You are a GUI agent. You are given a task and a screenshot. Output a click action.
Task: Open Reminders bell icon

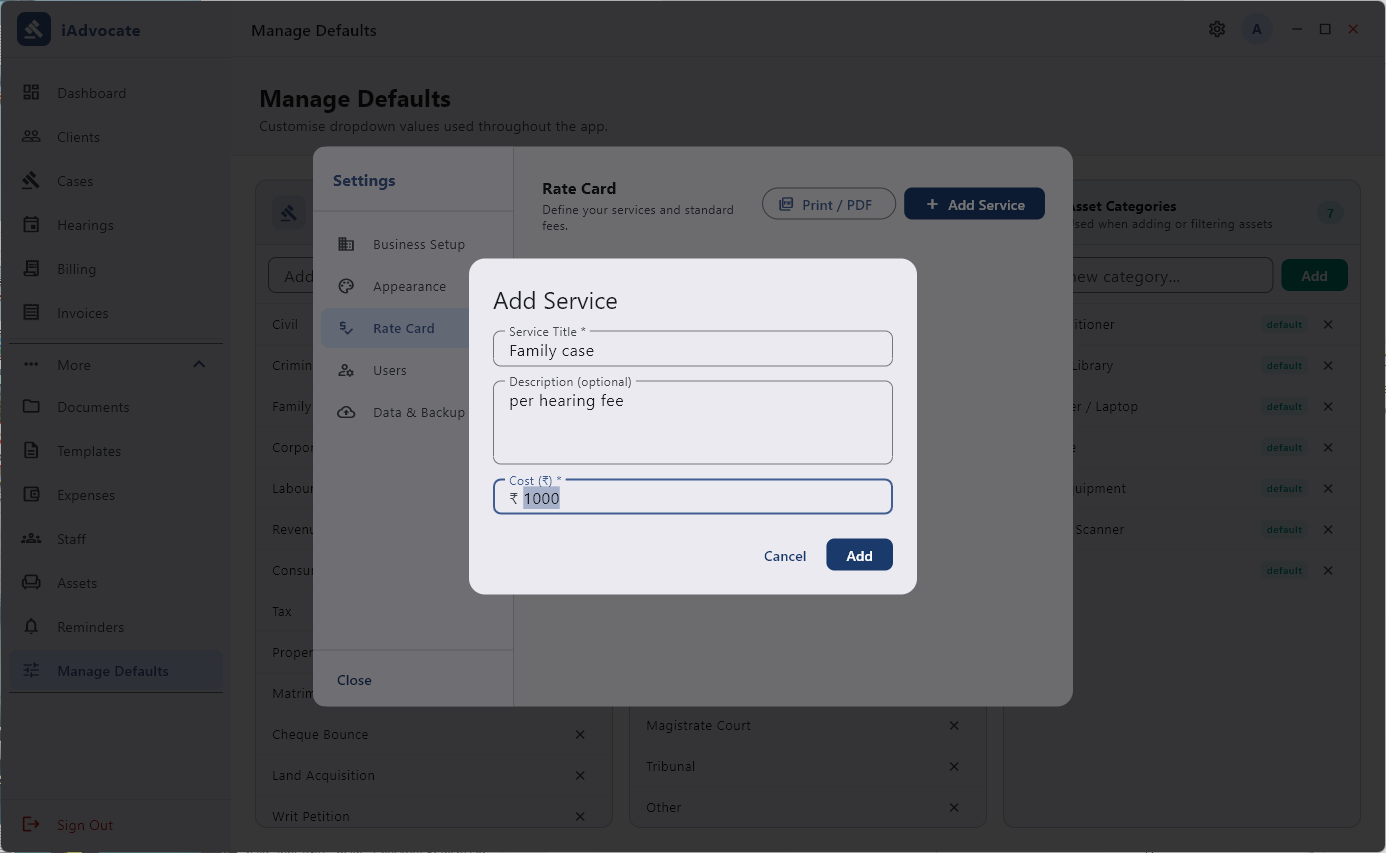click(31, 626)
